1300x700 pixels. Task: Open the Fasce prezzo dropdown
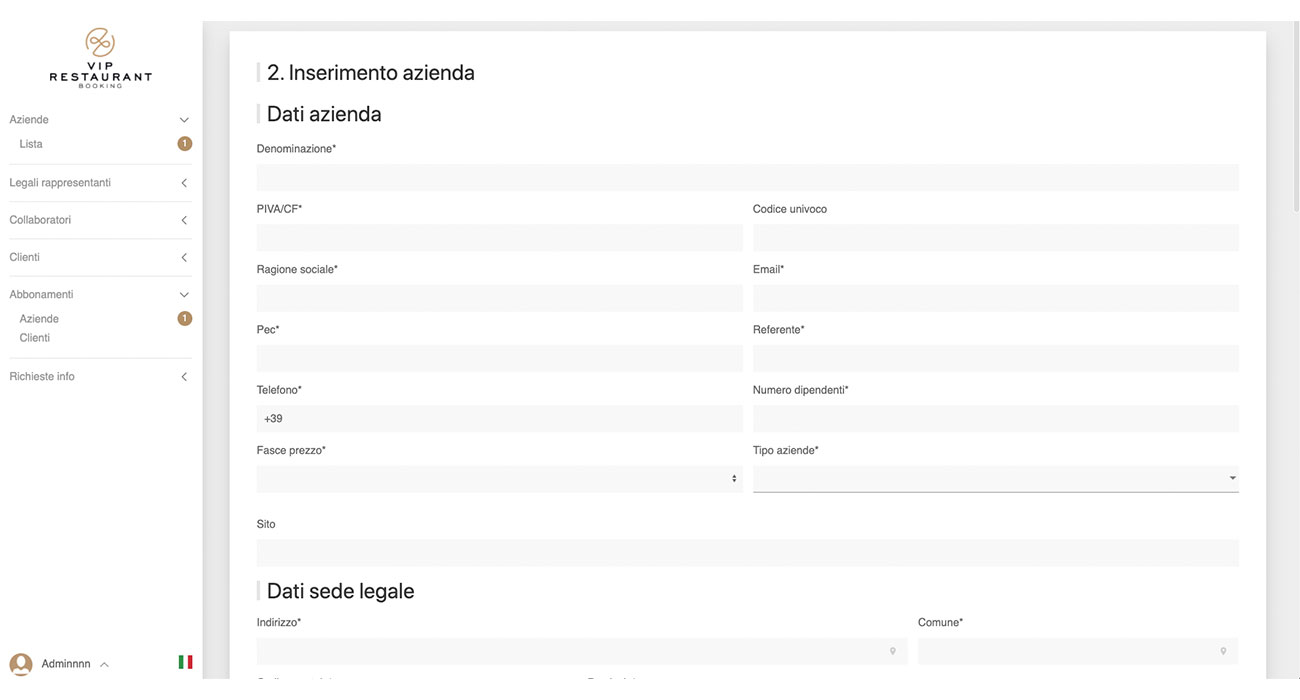click(x=499, y=479)
